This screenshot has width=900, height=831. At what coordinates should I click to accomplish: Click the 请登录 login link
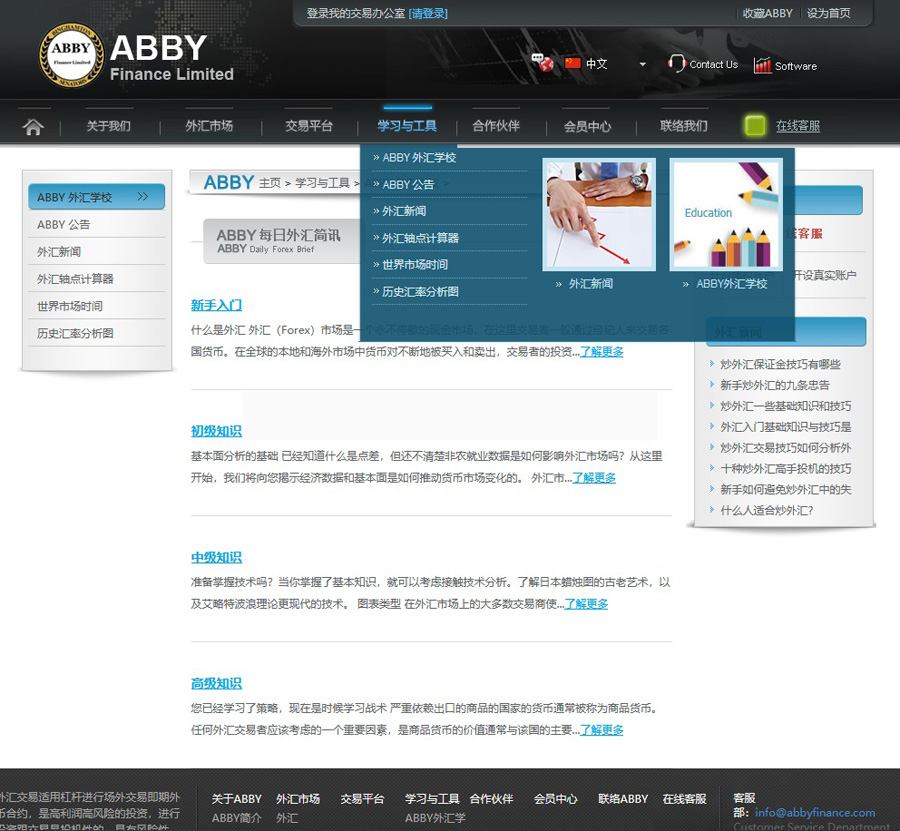pos(428,14)
